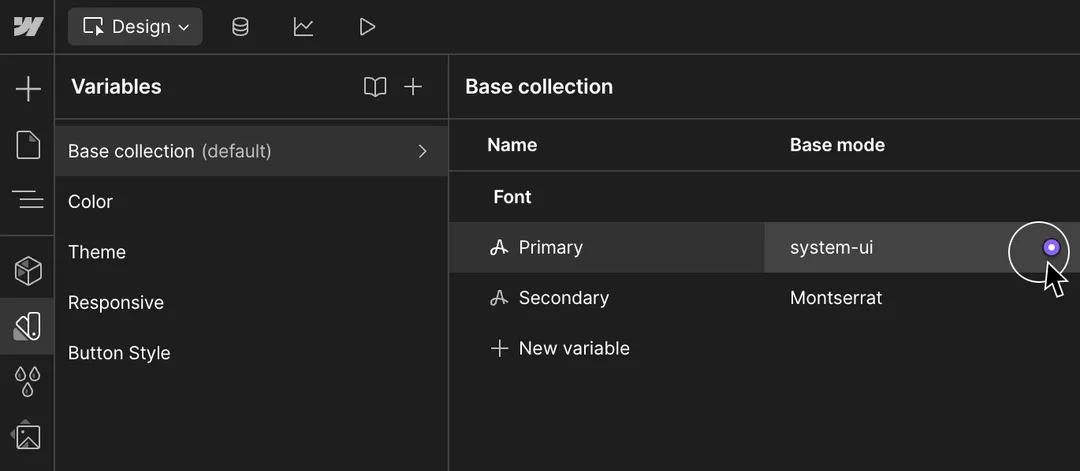Click the purple dot on Primary row
Screen dimensions: 1080x471
[x=1051, y=247]
